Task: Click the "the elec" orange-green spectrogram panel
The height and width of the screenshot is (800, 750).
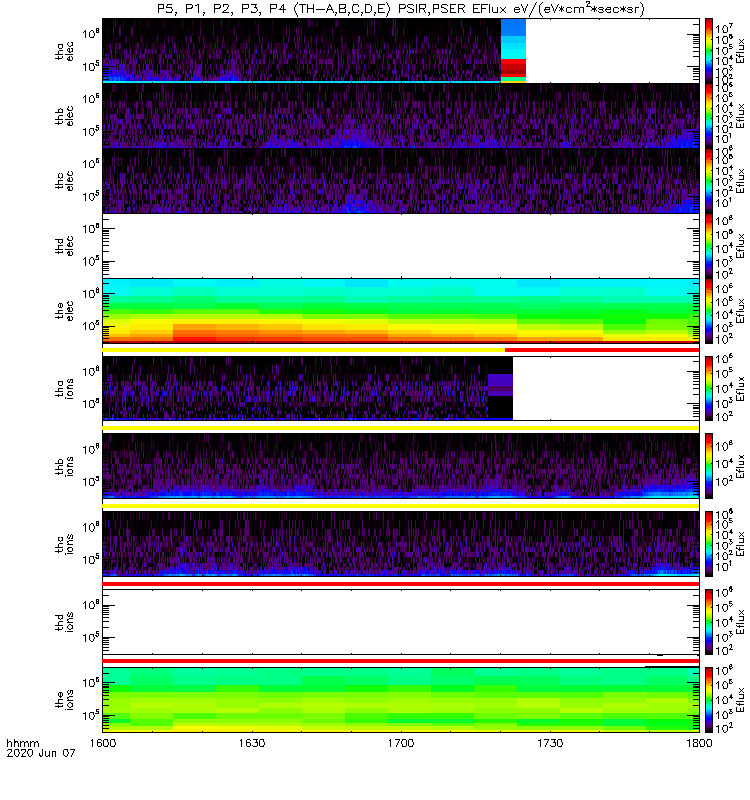Action: [x=401, y=311]
